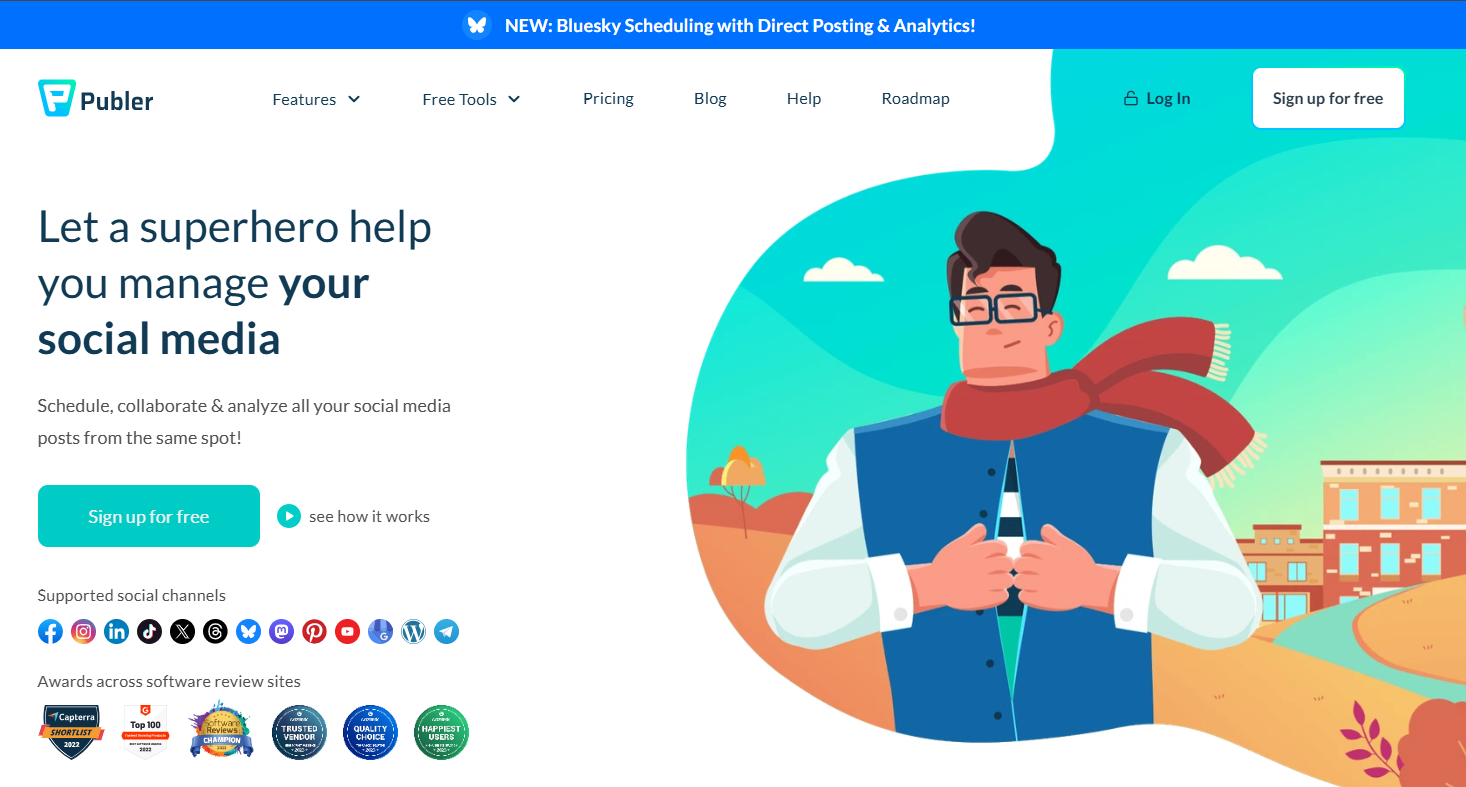The image size is (1466, 787).
Task: Open the Help menu item
Action: coord(804,98)
